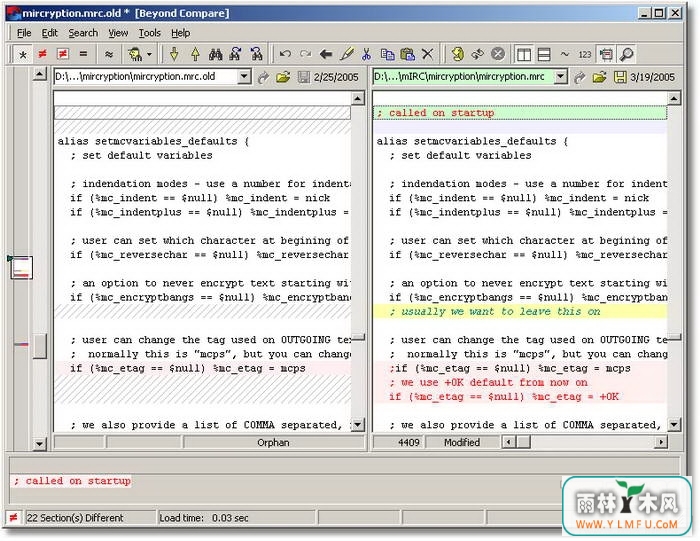The image size is (700, 541).
Task: Open file for right pane folder icon
Action: [x=600, y=77]
